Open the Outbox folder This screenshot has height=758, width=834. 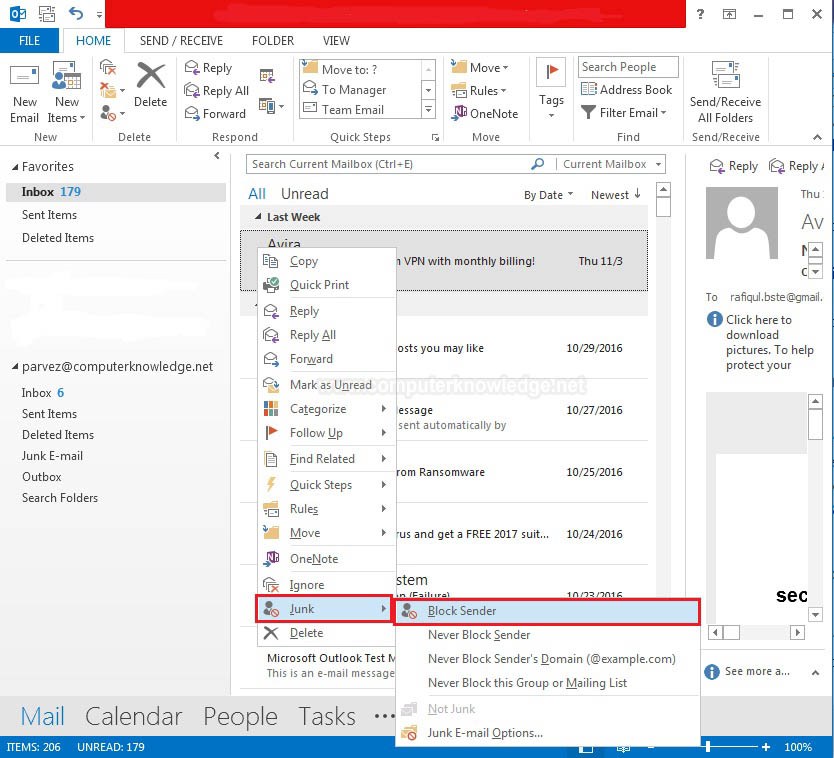(x=41, y=477)
